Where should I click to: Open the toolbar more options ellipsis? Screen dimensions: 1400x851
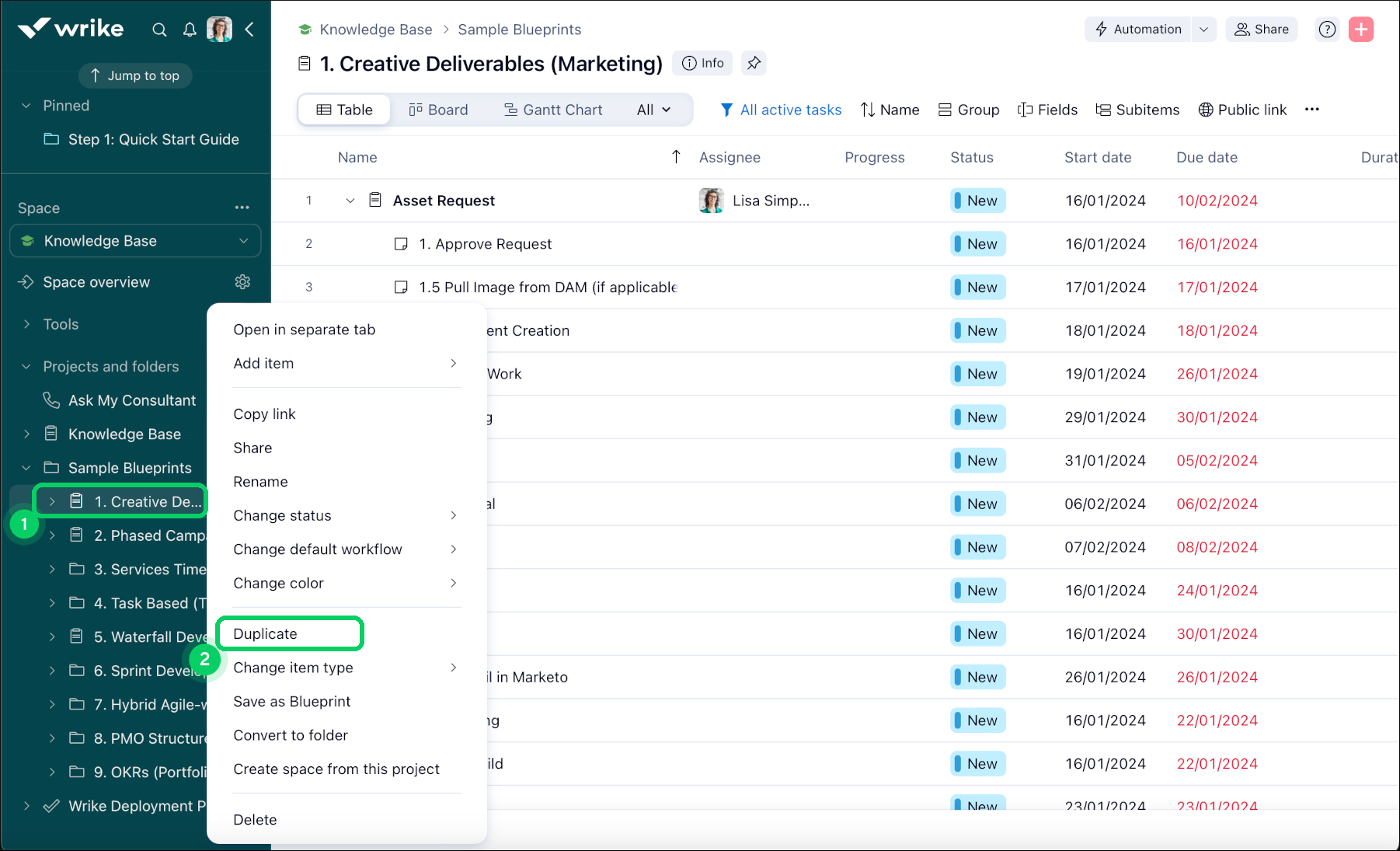click(x=1312, y=110)
